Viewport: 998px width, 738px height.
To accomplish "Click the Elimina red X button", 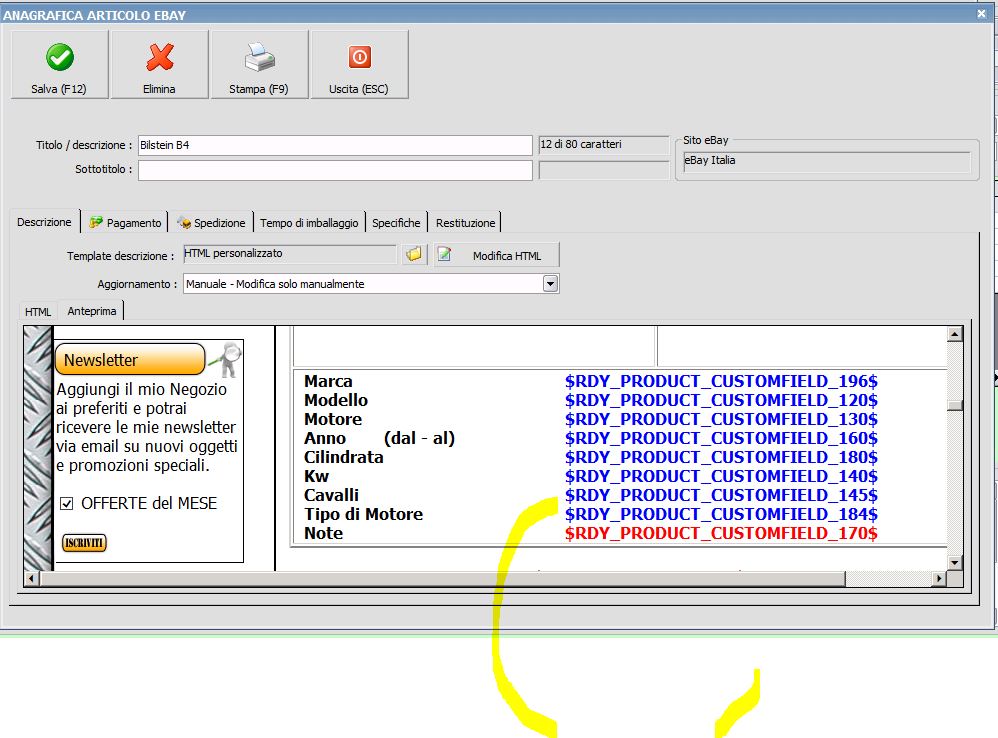I will (159, 65).
